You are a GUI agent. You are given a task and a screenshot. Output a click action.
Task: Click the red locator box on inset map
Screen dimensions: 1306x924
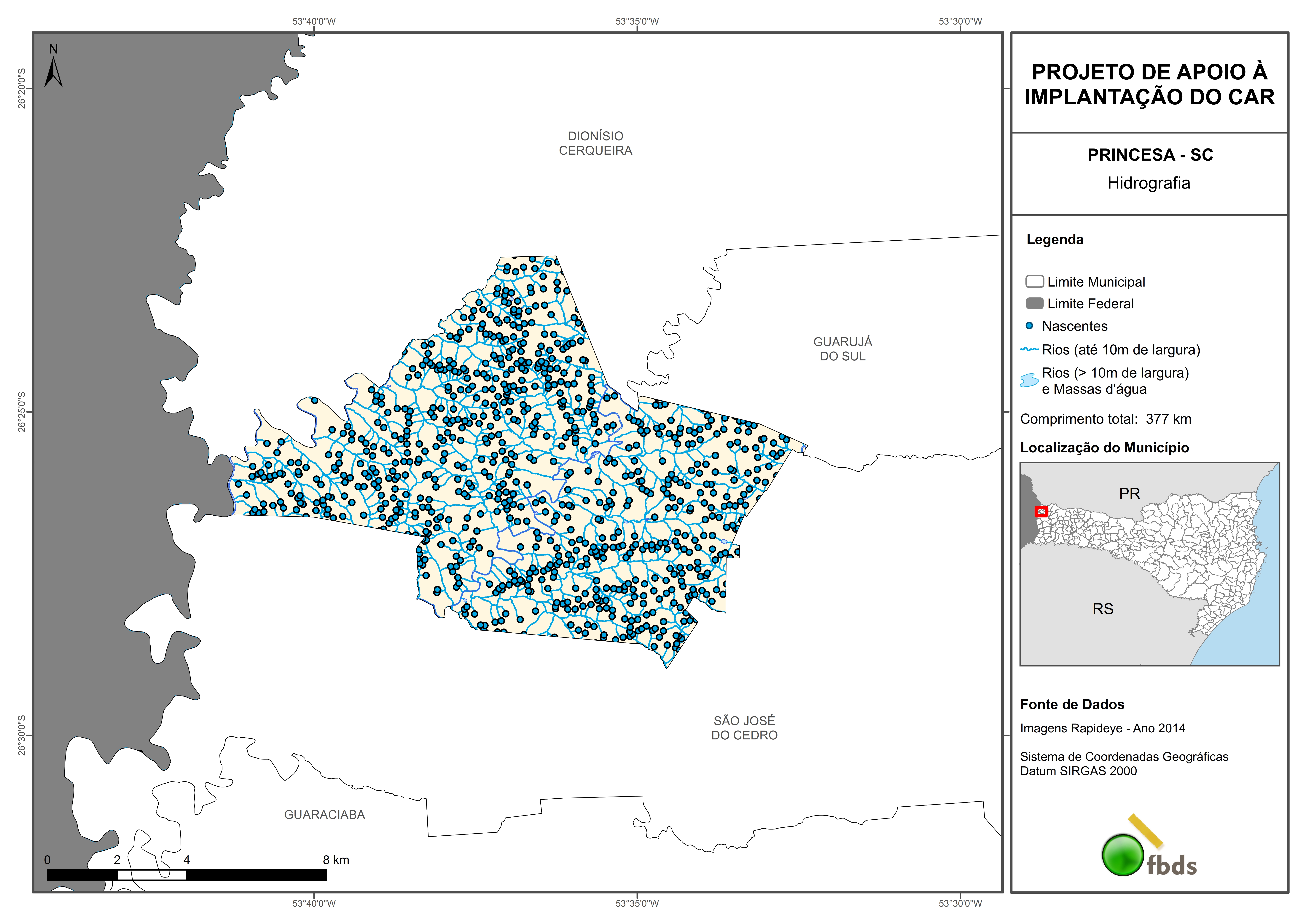pyautogui.click(x=1041, y=511)
